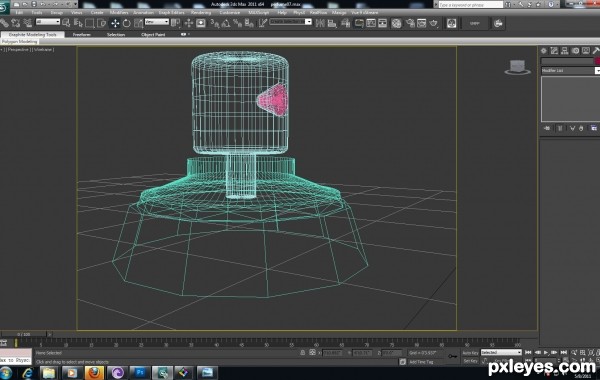Open Edit Named Selection Sets
This screenshot has height=380, width=600.
(x=262, y=23)
